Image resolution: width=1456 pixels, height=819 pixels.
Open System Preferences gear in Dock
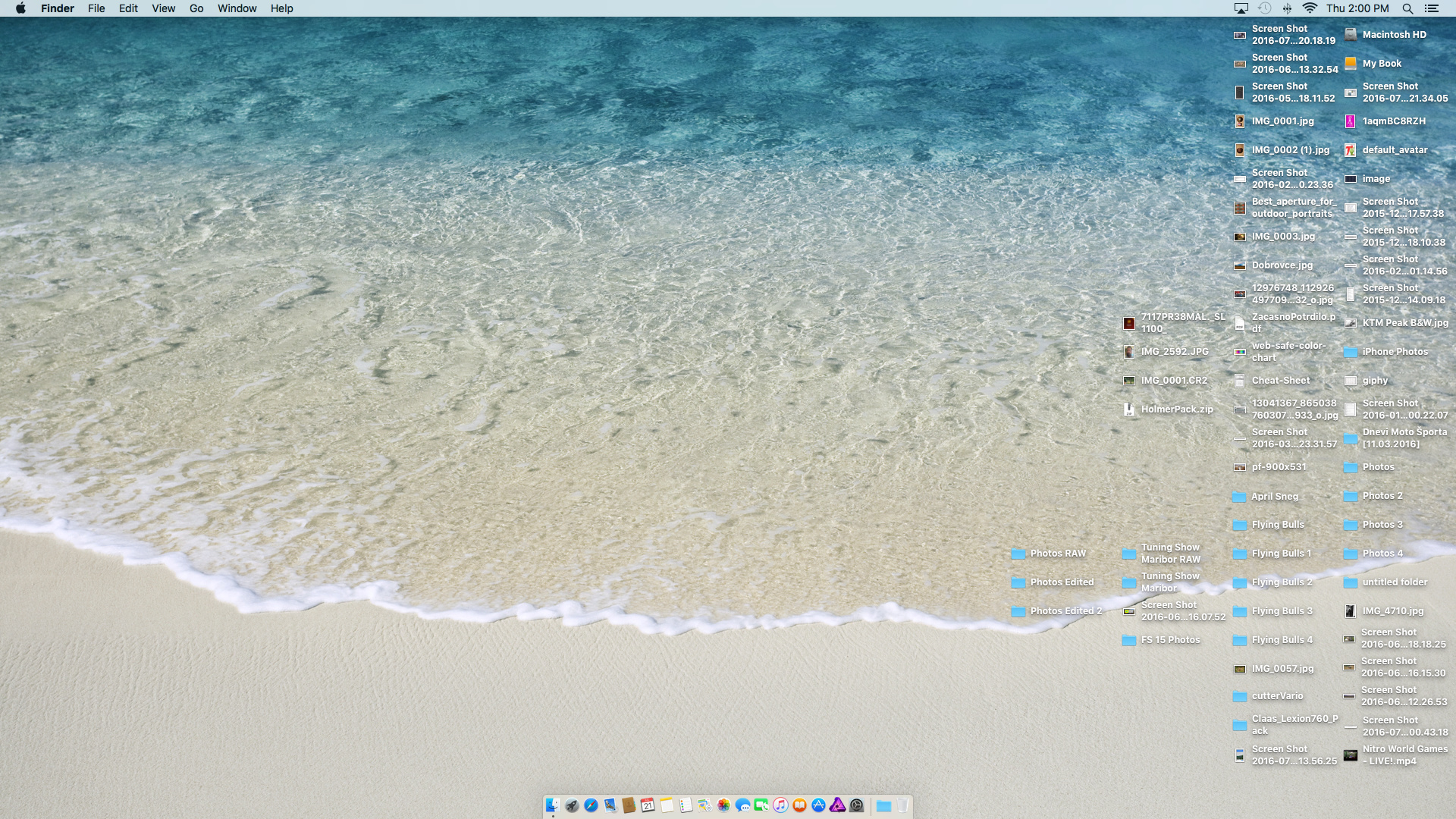point(857,805)
